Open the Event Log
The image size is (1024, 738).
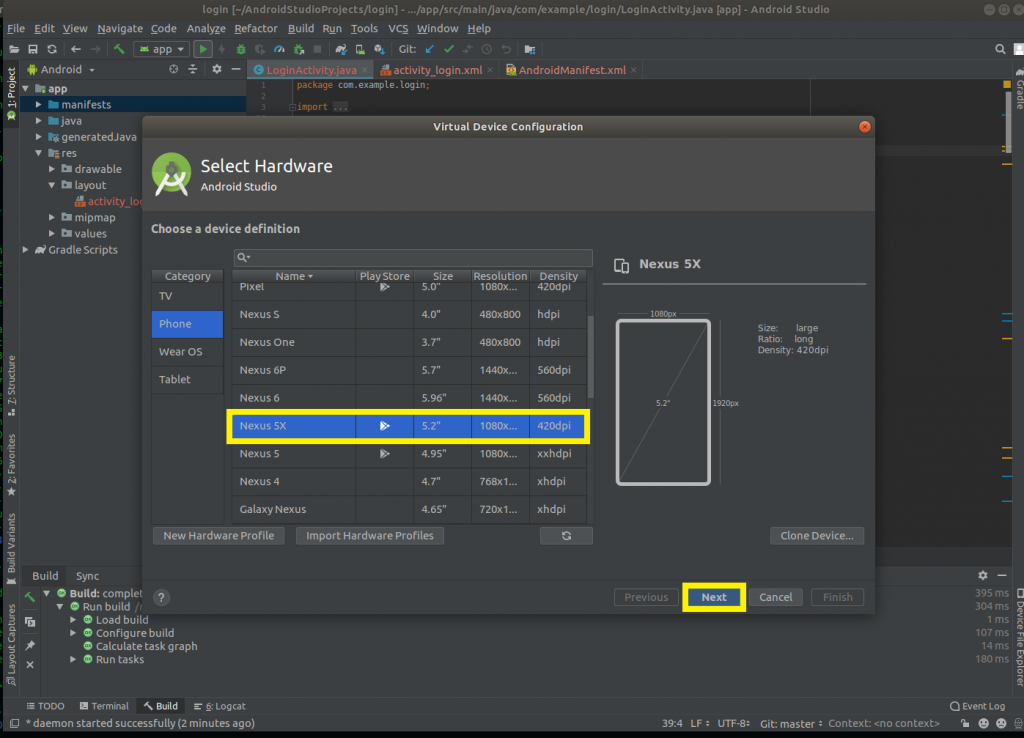pos(978,706)
